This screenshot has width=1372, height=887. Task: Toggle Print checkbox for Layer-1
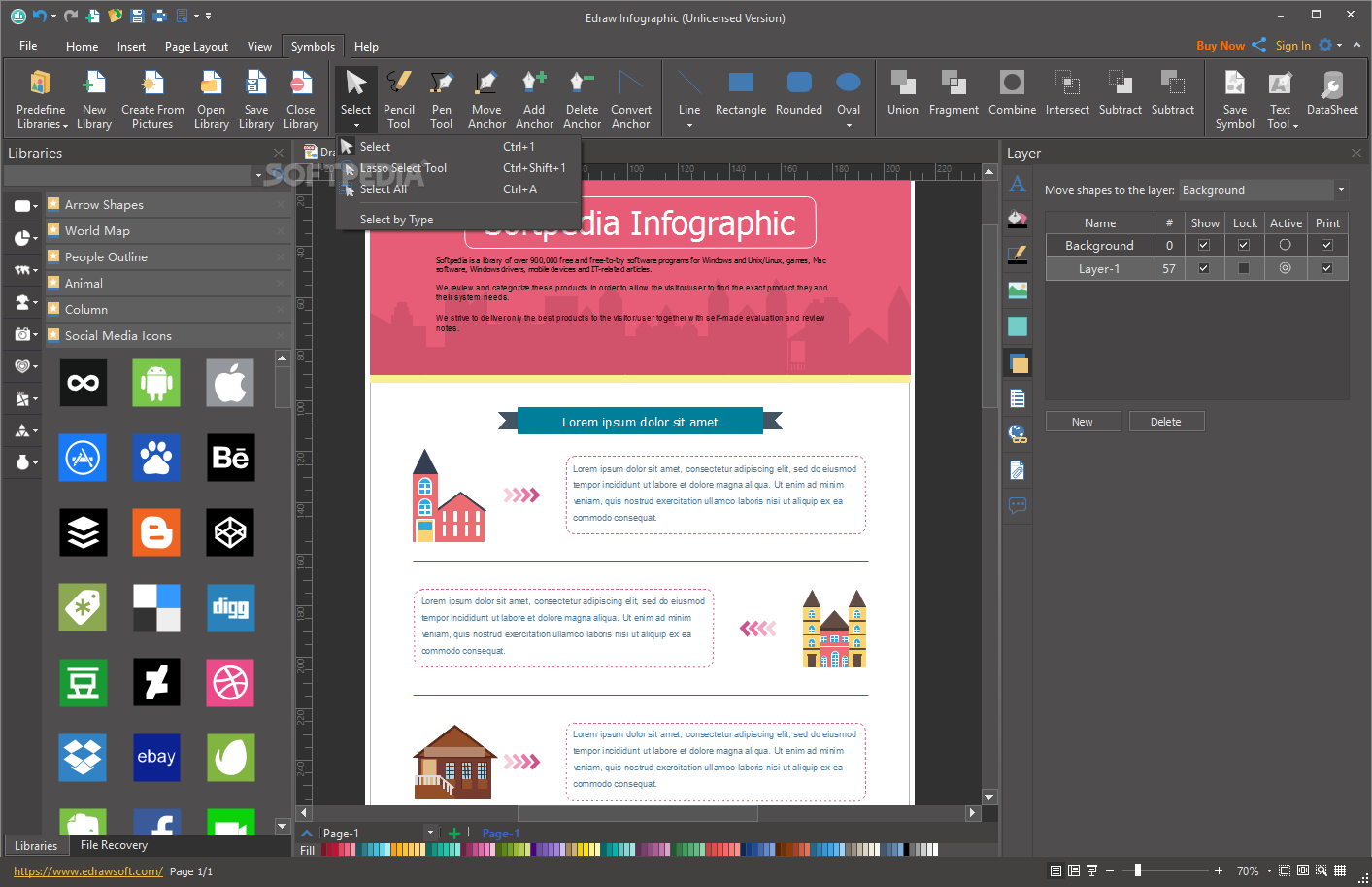[1327, 268]
